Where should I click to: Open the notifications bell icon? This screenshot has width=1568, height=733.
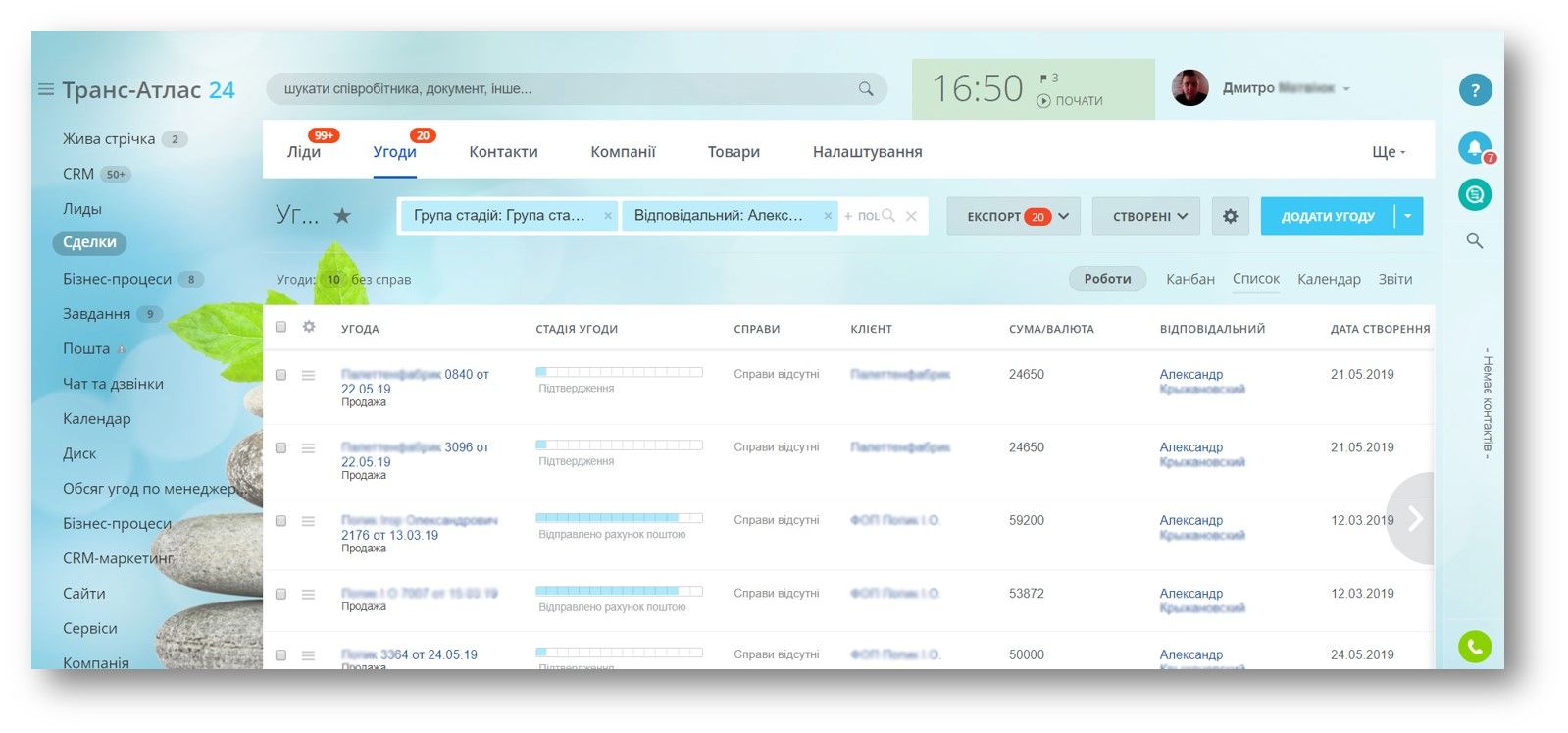tap(1473, 147)
